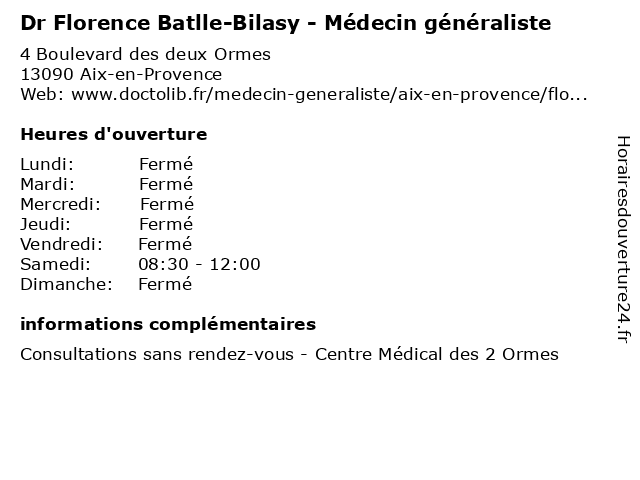Select the Consultations sans rendez-vous text

pyautogui.click(x=157, y=354)
